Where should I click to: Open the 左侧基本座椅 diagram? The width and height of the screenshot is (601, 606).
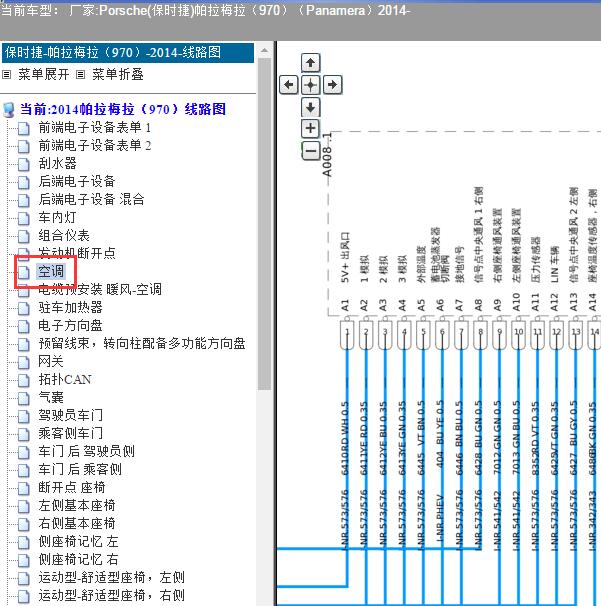click(x=77, y=506)
